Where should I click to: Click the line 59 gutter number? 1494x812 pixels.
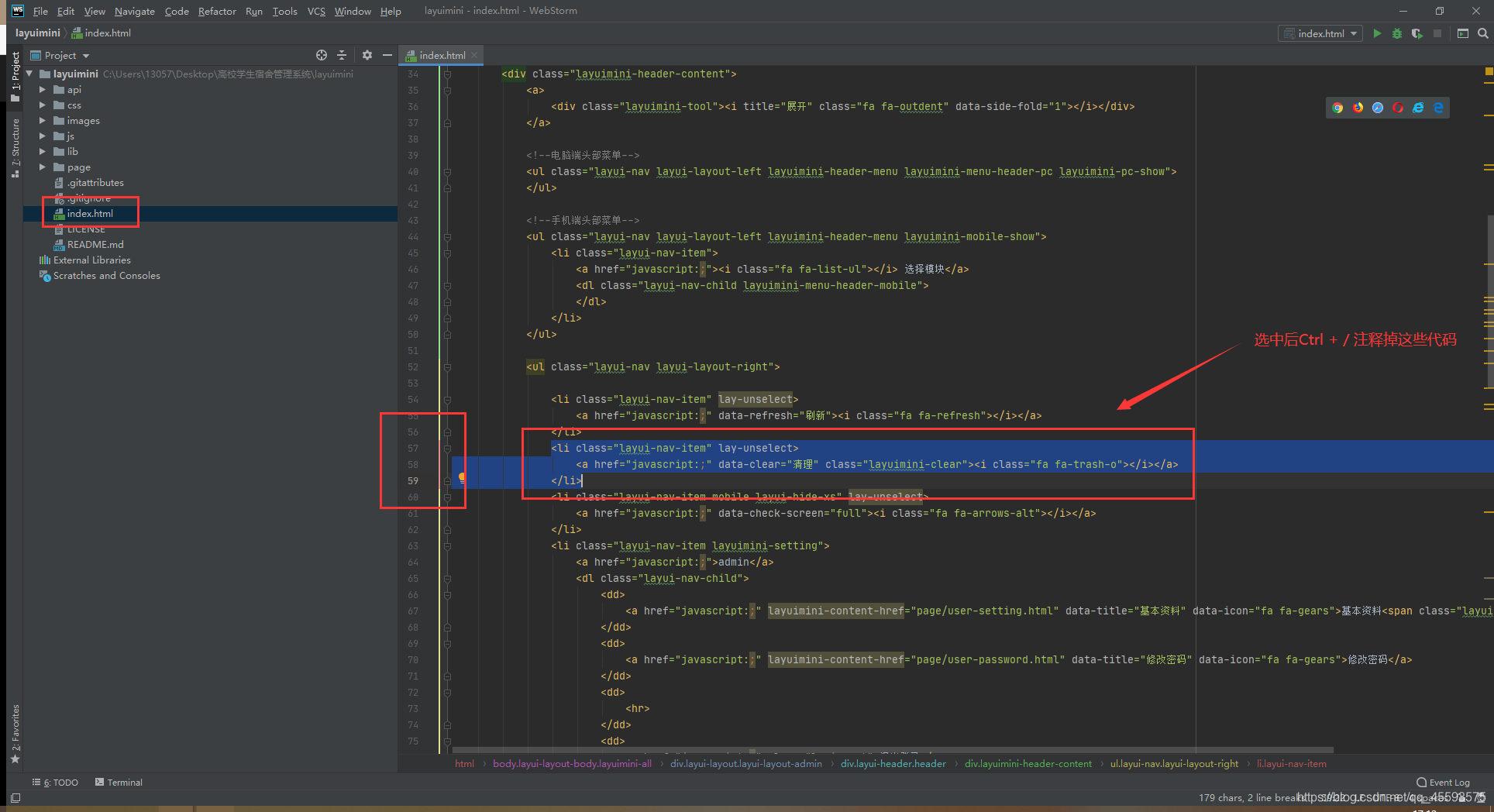click(413, 481)
